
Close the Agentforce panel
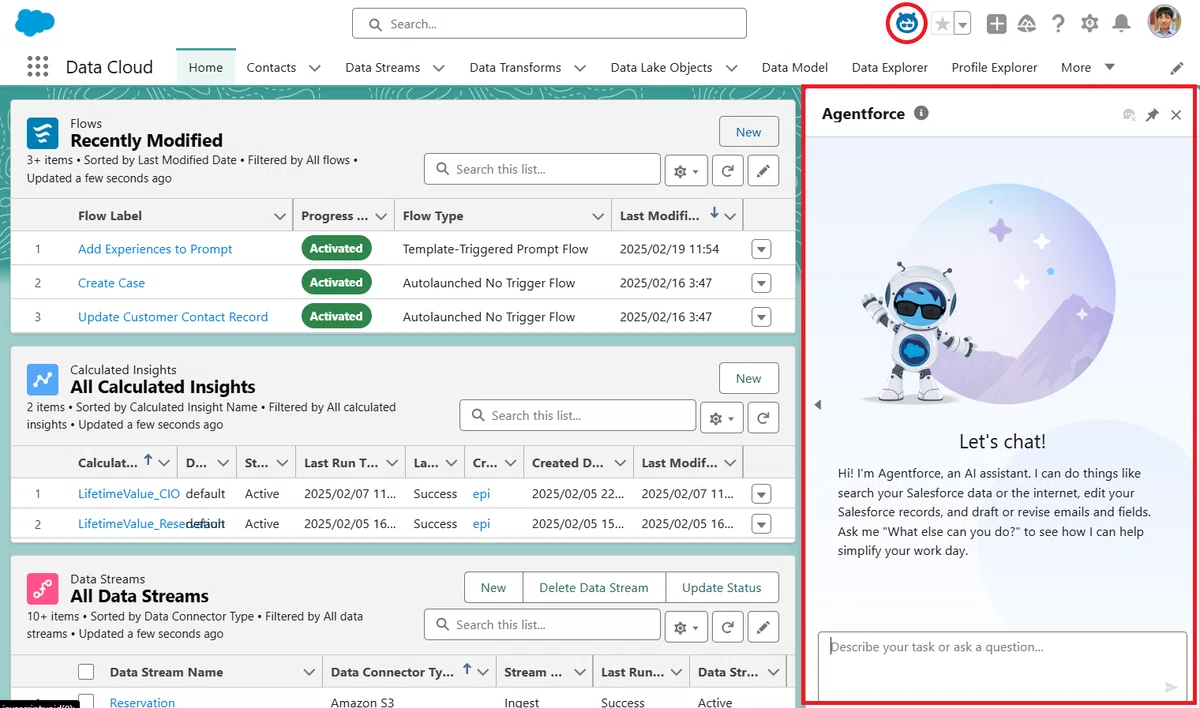click(x=1176, y=115)
